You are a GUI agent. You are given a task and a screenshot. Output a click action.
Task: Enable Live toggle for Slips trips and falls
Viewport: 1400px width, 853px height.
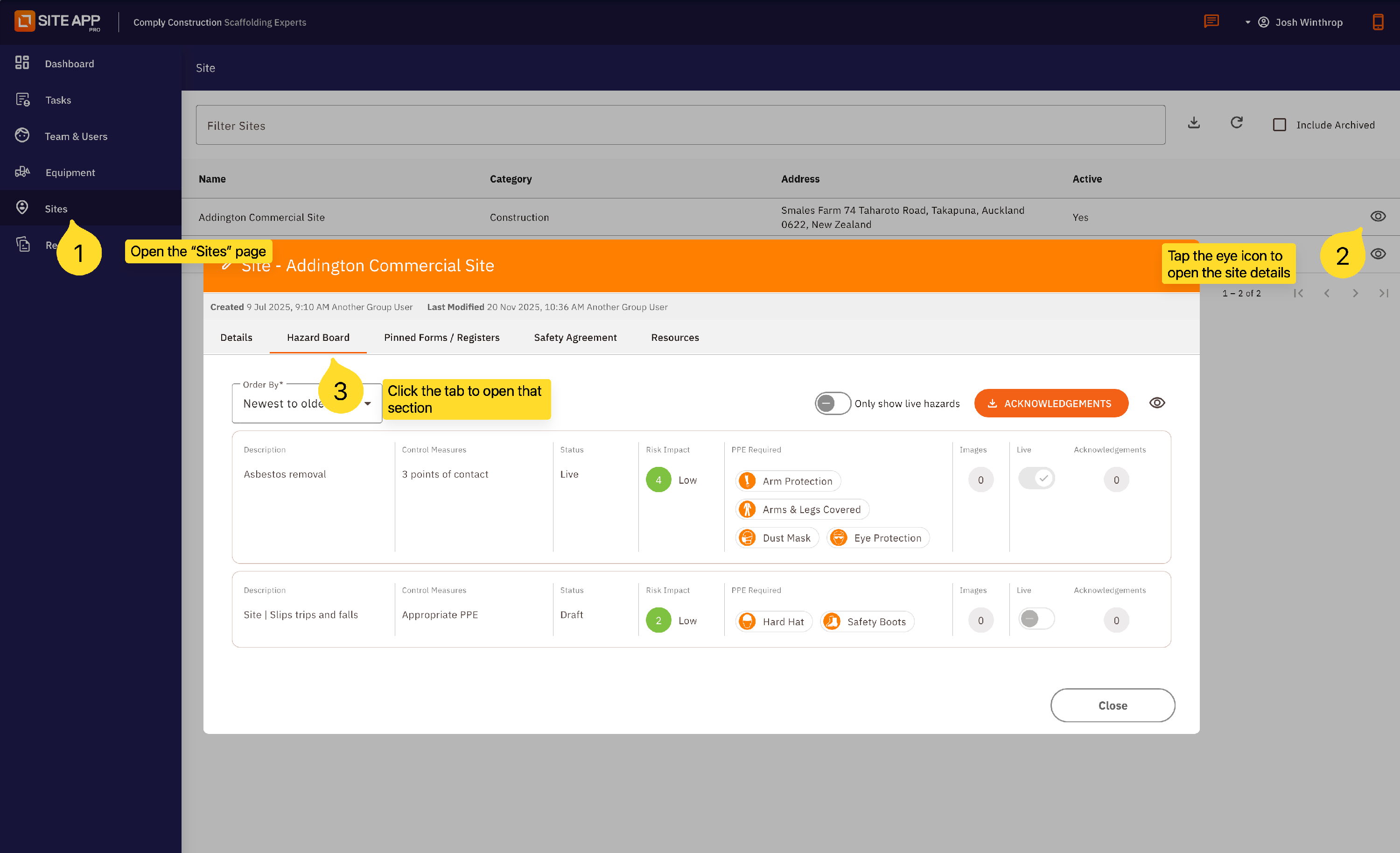coord(1036,619)
